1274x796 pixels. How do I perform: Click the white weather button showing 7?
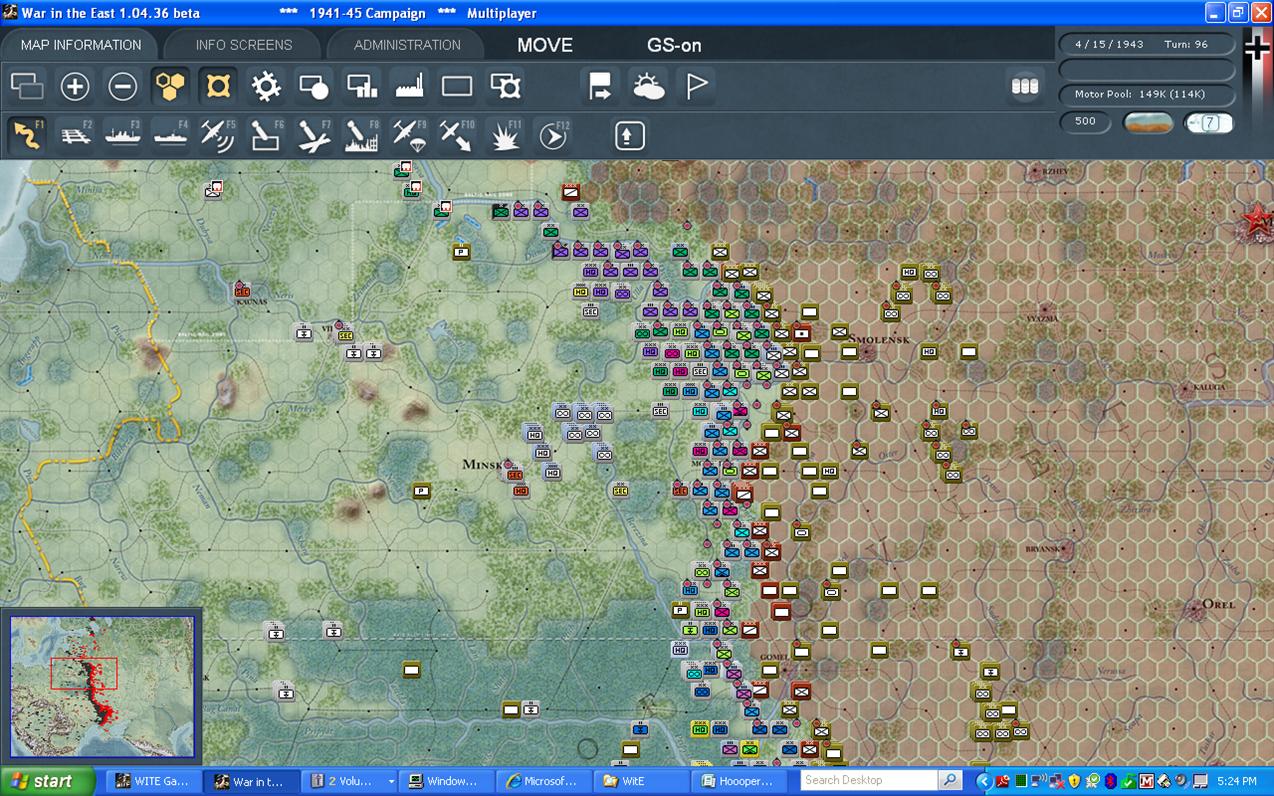pos(1209,122)
